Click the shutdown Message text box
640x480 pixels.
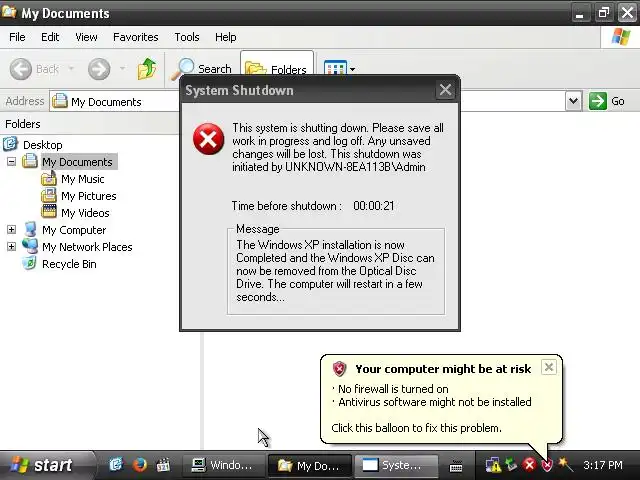point(336,271)
